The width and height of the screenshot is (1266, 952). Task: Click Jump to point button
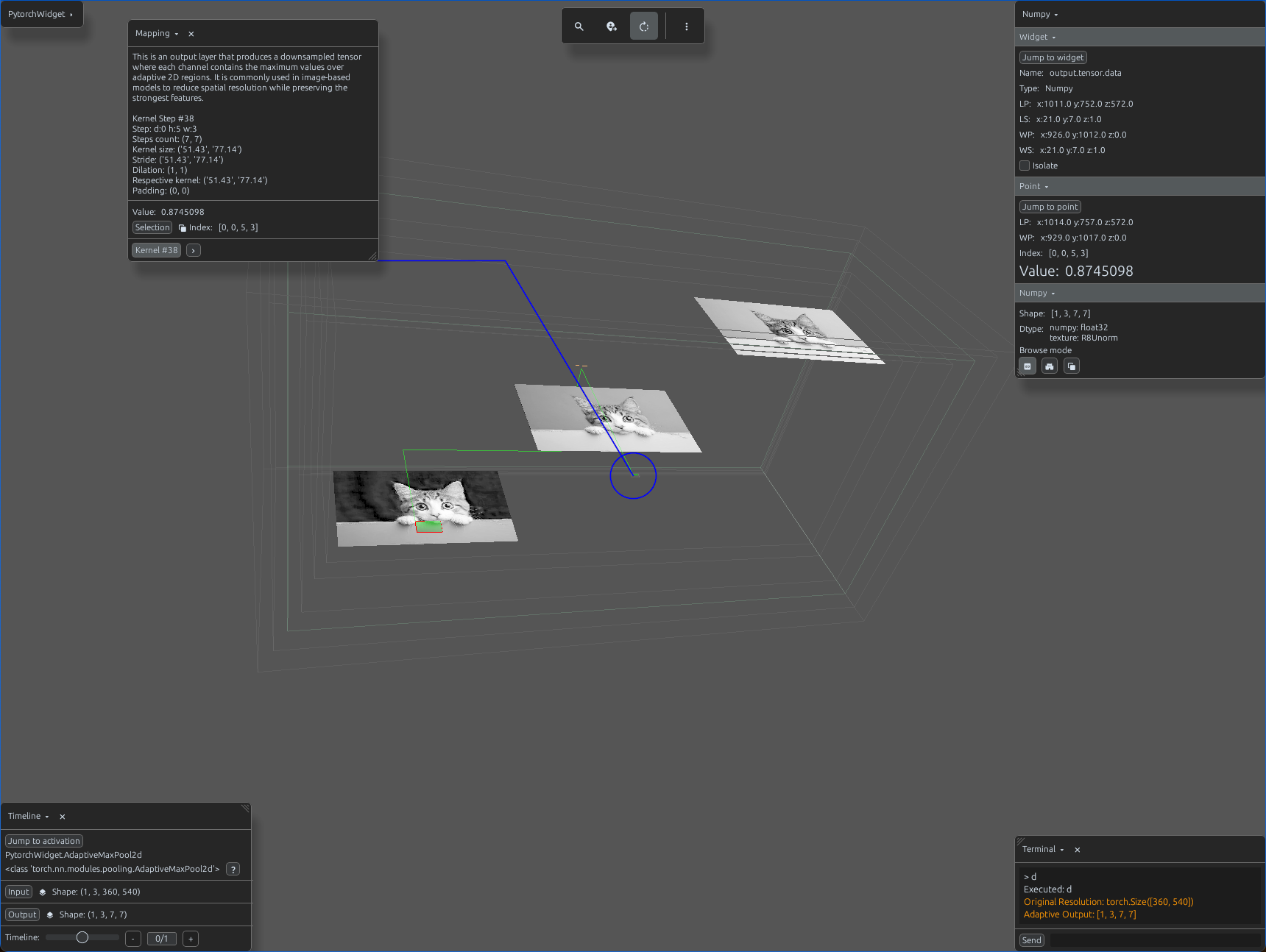[1050, 207]
